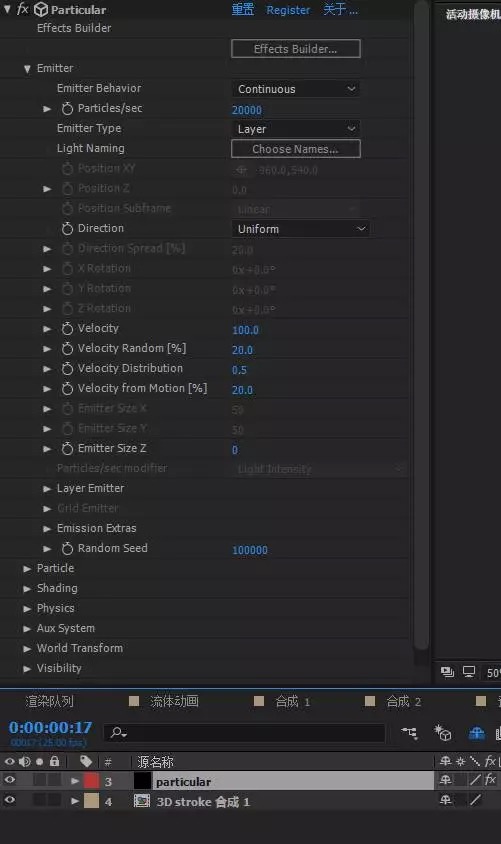Click the Effects Builder... button
Screen dimensions: 501x844
point(296,49)
